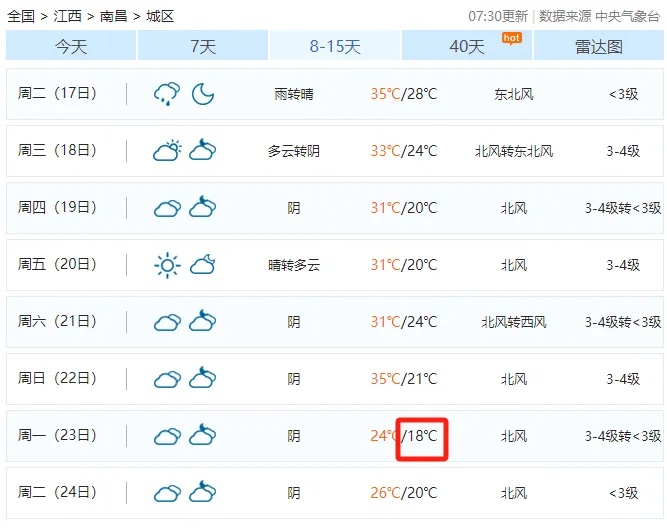
Task: Click the 周一（23日）date label
Action: click(x=57, y=435)
